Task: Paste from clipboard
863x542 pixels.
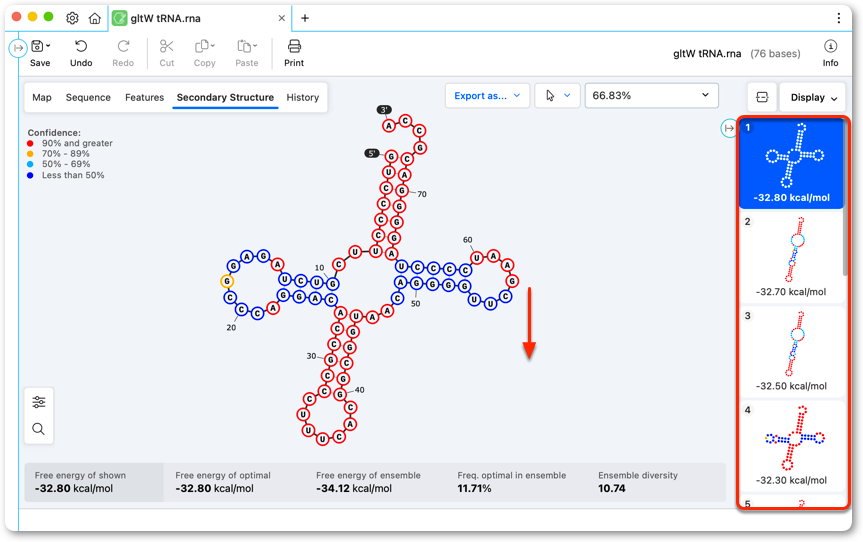Action: (247, 53)
